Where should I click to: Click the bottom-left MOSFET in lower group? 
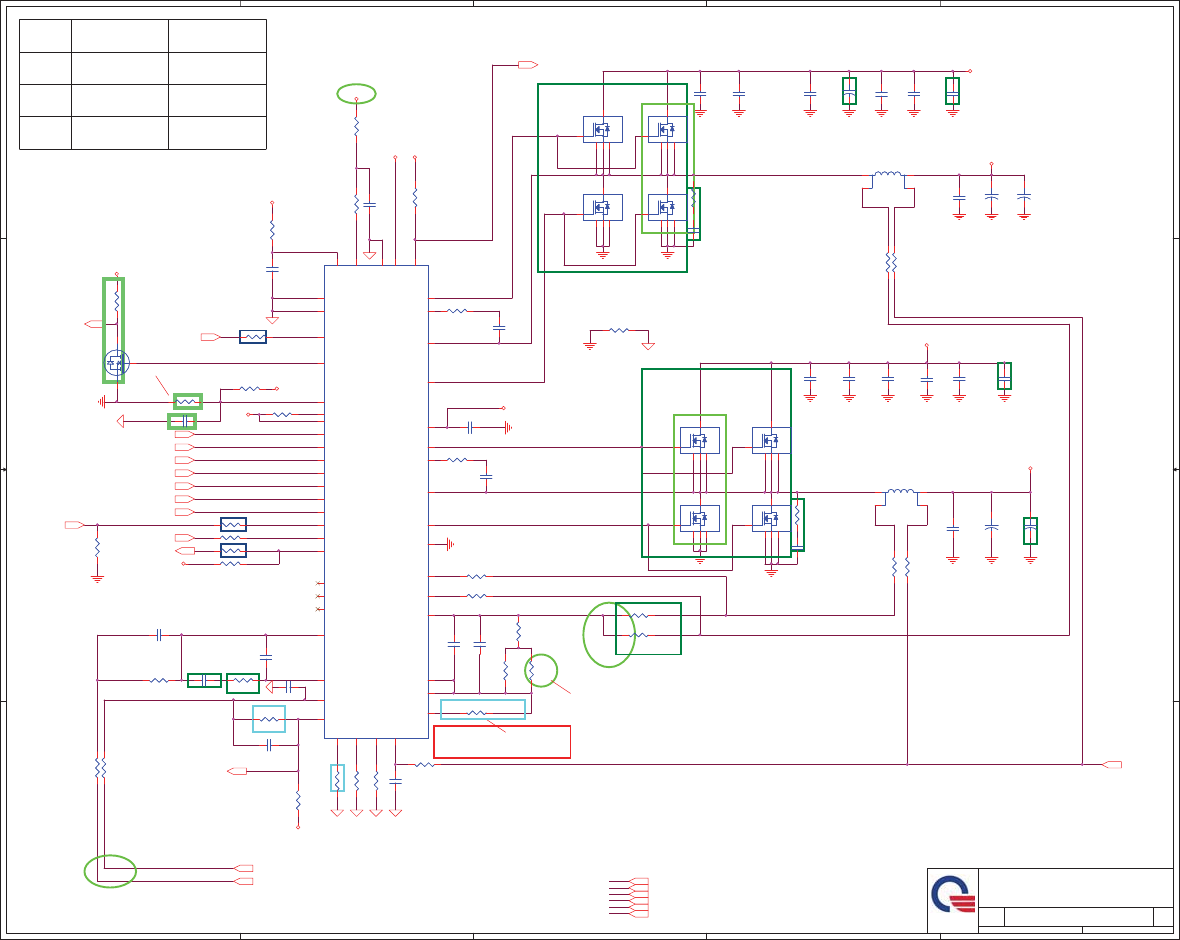pyautogui.click(x=700, y=519)
